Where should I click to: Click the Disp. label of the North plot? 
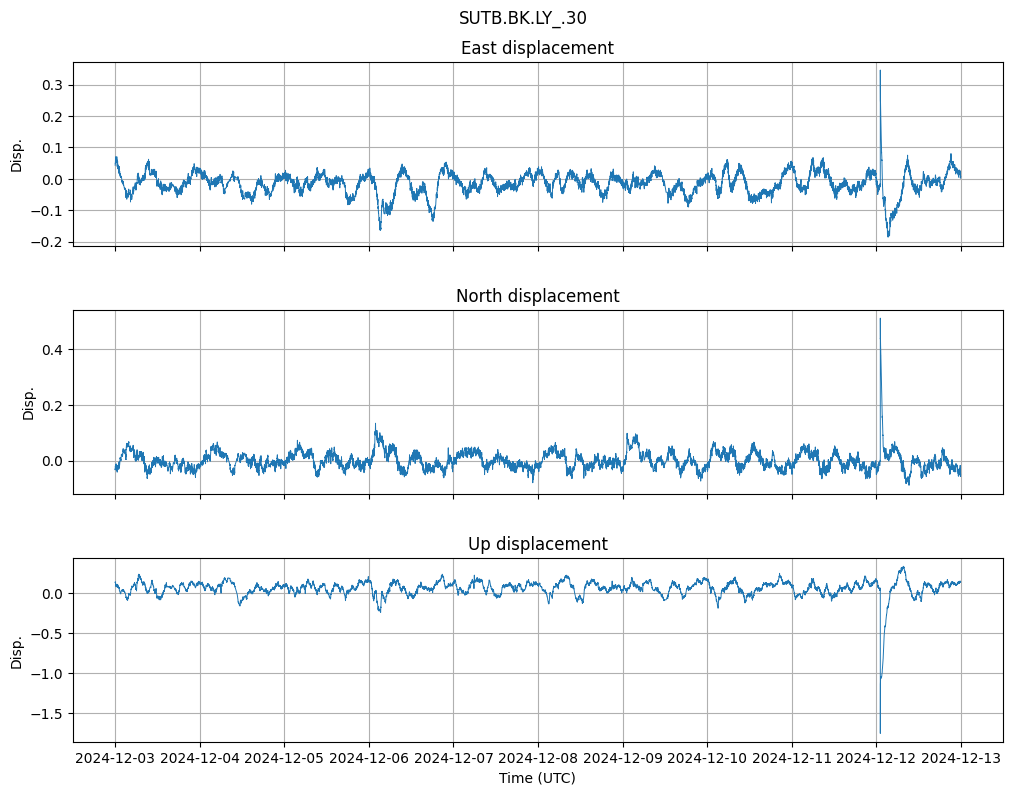pos(29,403)
